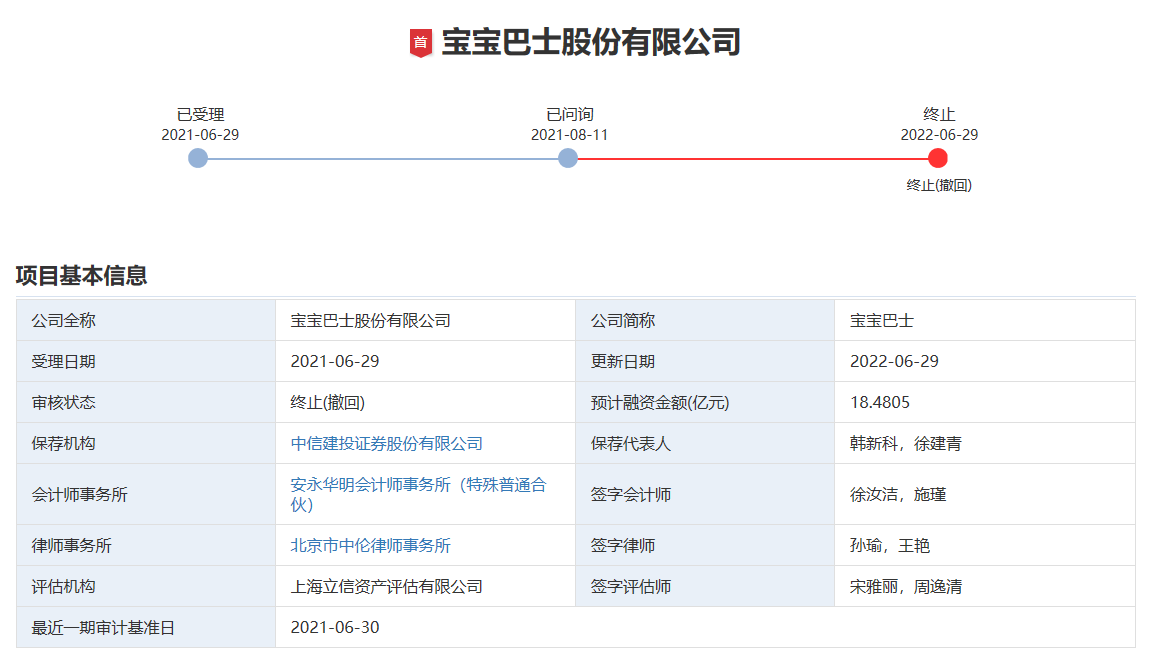Open the 安永华明会计师事务所 link

pos(418,494)
